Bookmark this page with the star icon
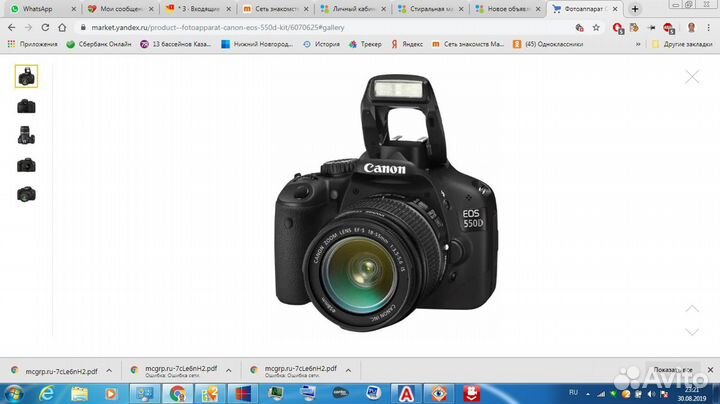Viewport: 720px width, 404px height. (596, 28)
